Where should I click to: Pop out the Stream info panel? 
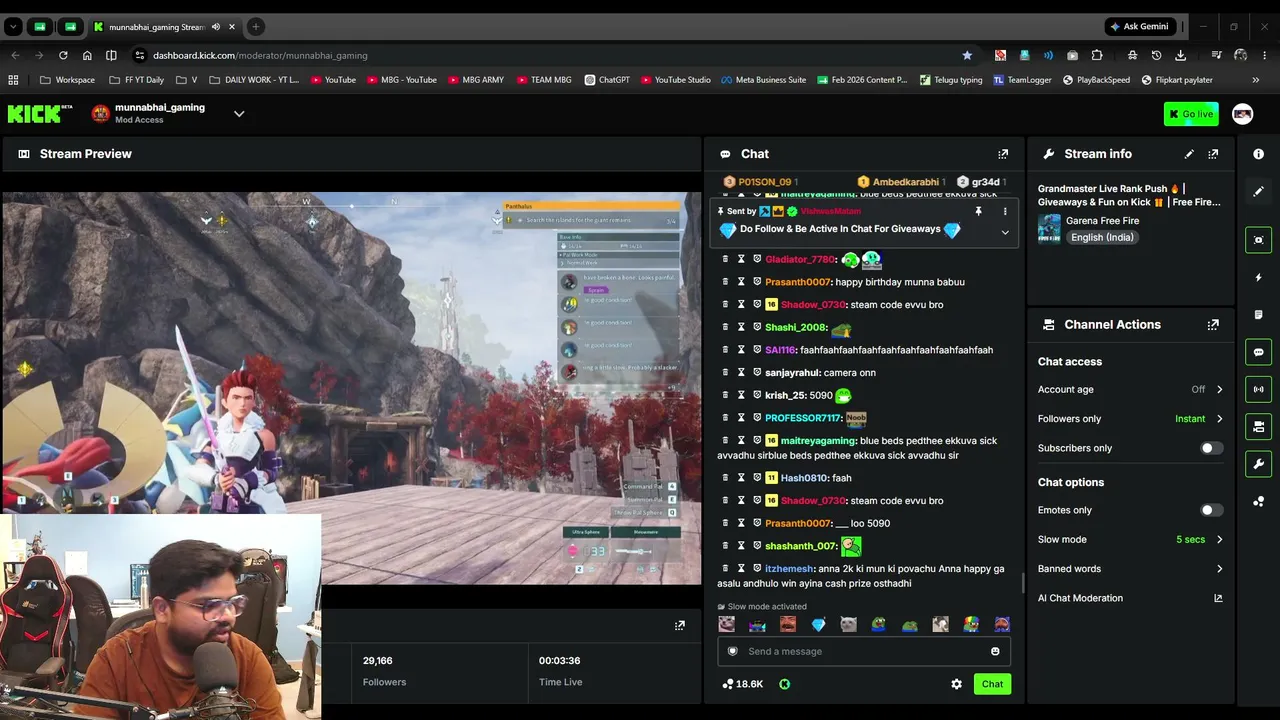tap(1213, 154)
